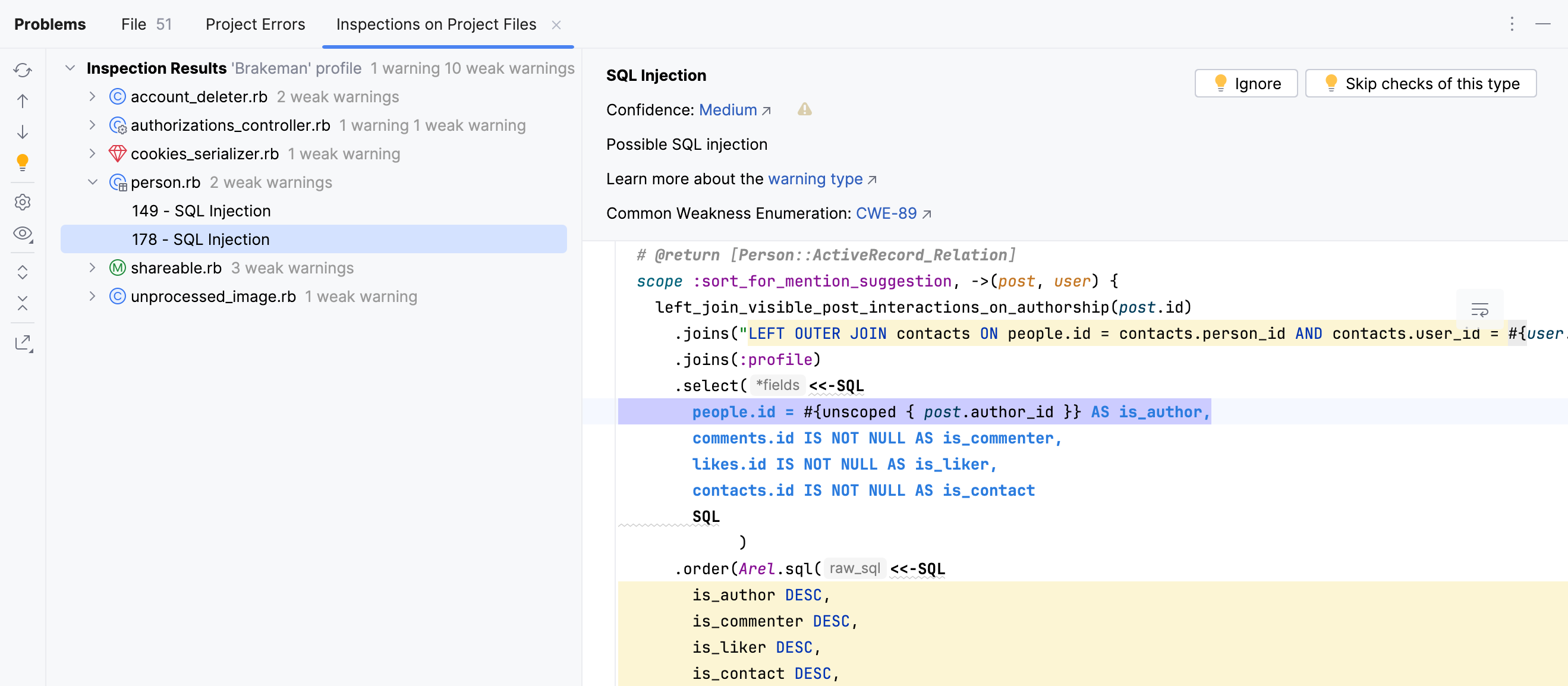Open the three-dot options menu

pos(1512,24)
